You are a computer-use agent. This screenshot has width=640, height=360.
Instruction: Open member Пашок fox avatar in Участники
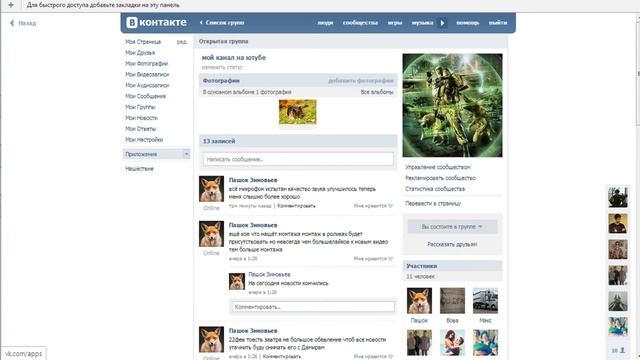point(419,301)
